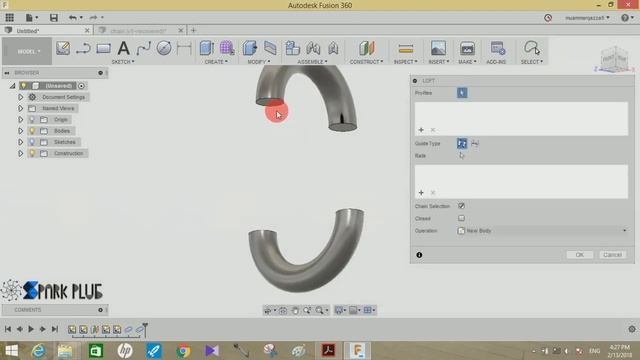Click the job status clock icon

coord(548,18)
